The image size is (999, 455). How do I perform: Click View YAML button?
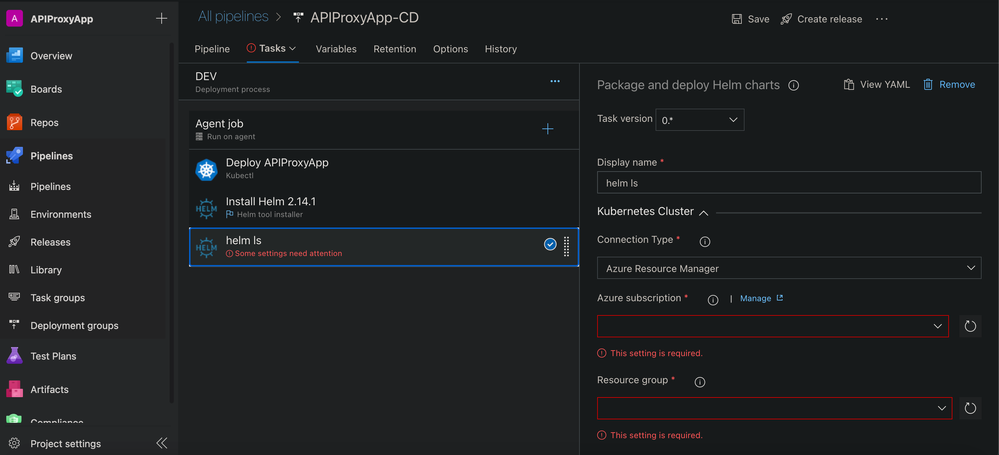tap(877, 85)
